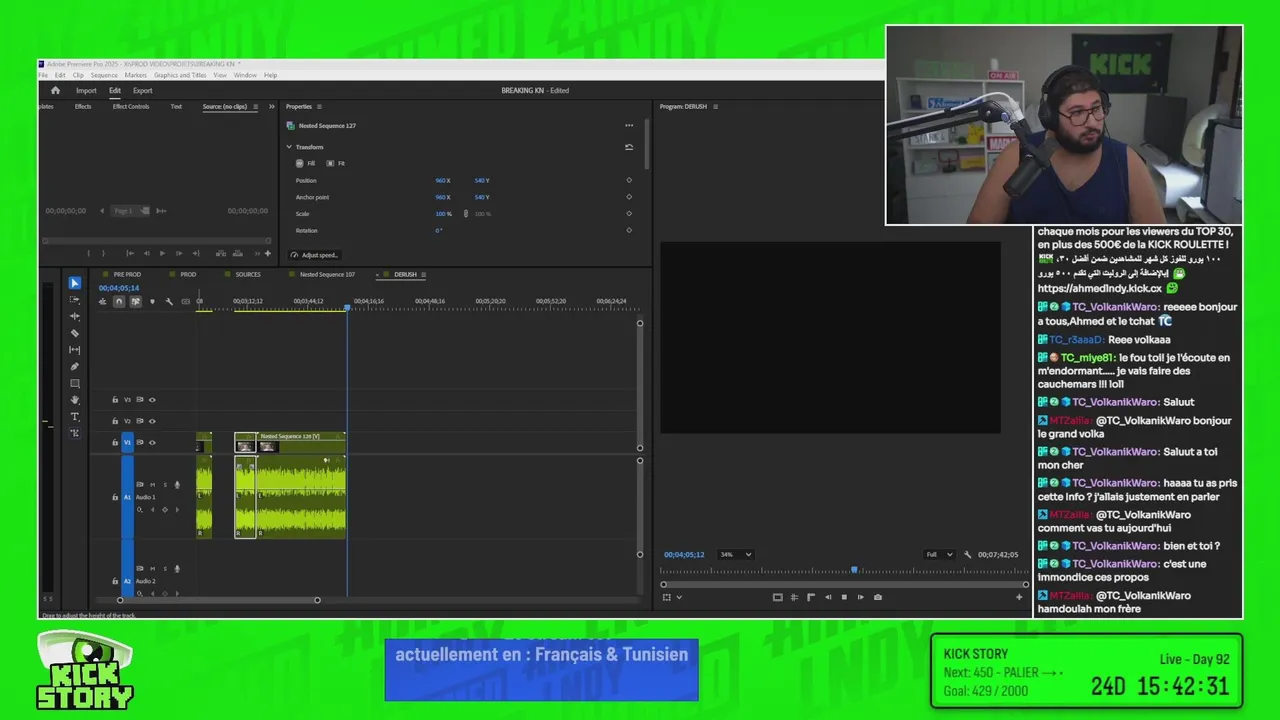1280x720 pixels.
Task: Open the Markers menu
Action: [x=136, y=75]
